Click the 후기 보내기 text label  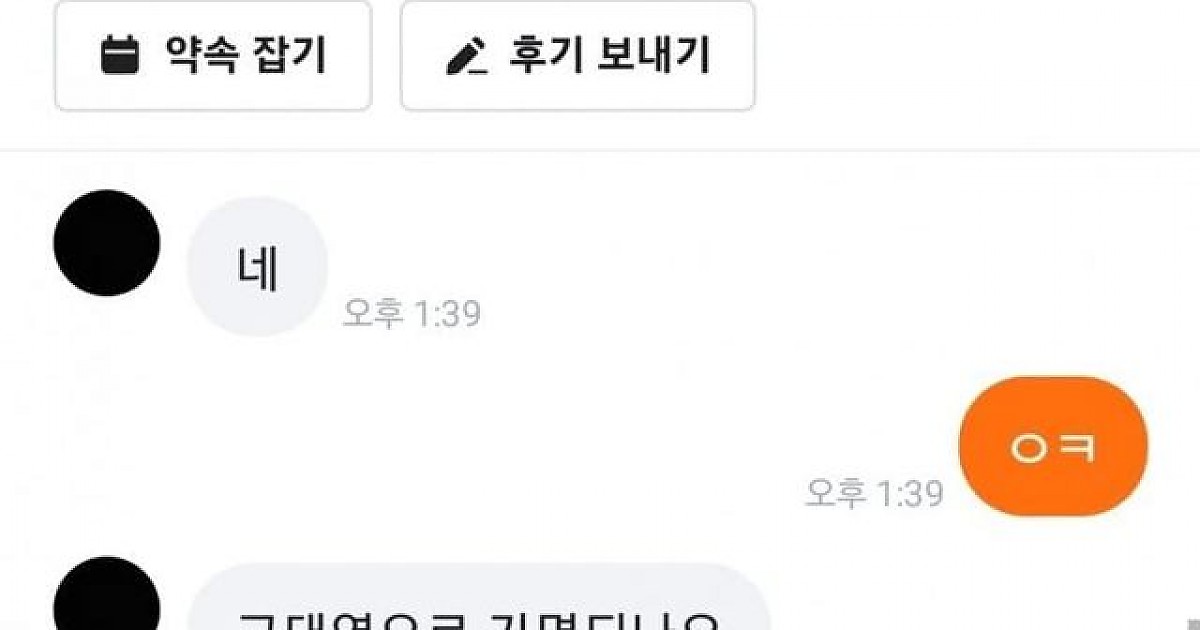point(610,56)
